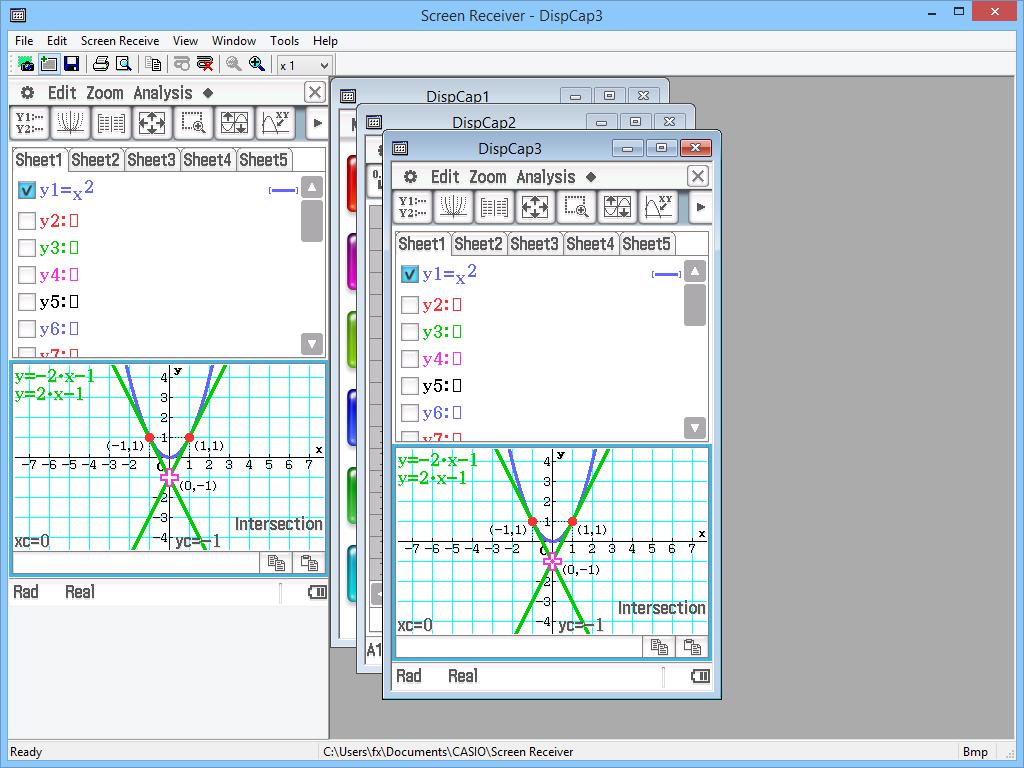The width and height of the screenshot is (1024, 768).
Task: Open print preview from the main toolbar
Action: click(x=123, y=64)
